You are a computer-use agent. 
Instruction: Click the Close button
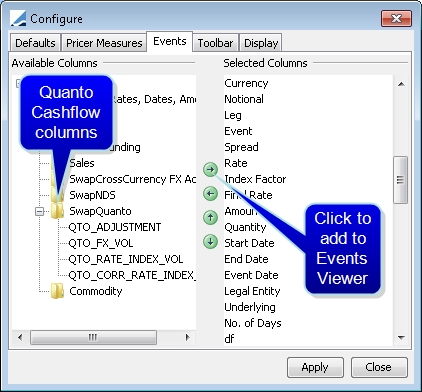click(x=379, y=367)
